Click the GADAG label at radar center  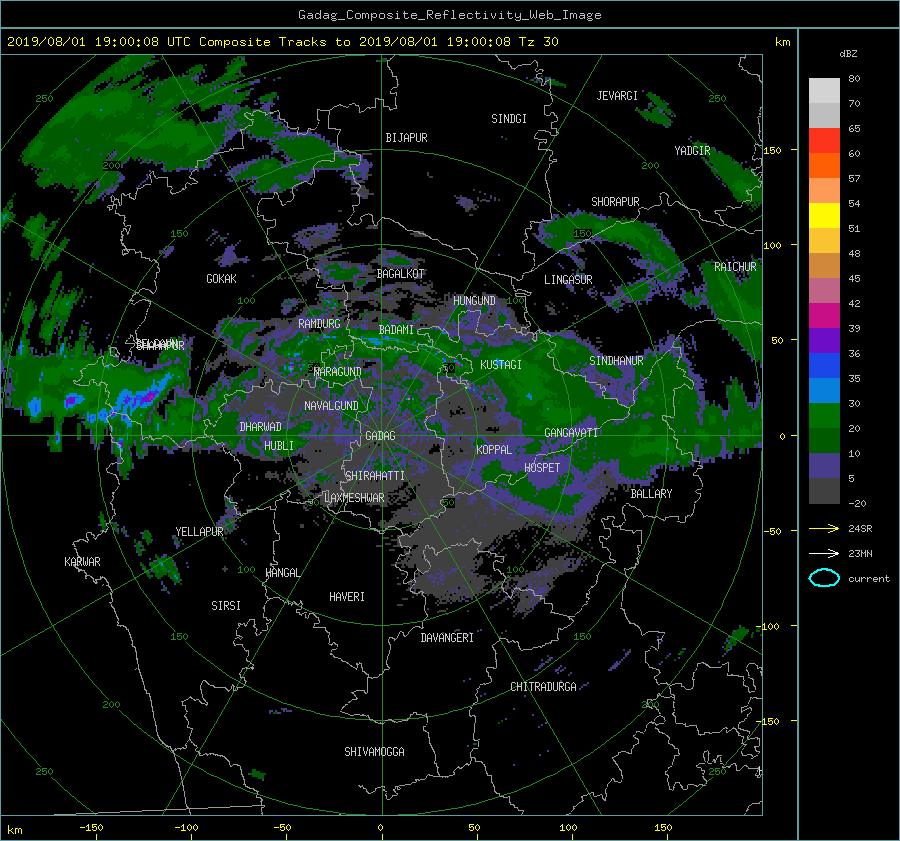tap(380, 436)
